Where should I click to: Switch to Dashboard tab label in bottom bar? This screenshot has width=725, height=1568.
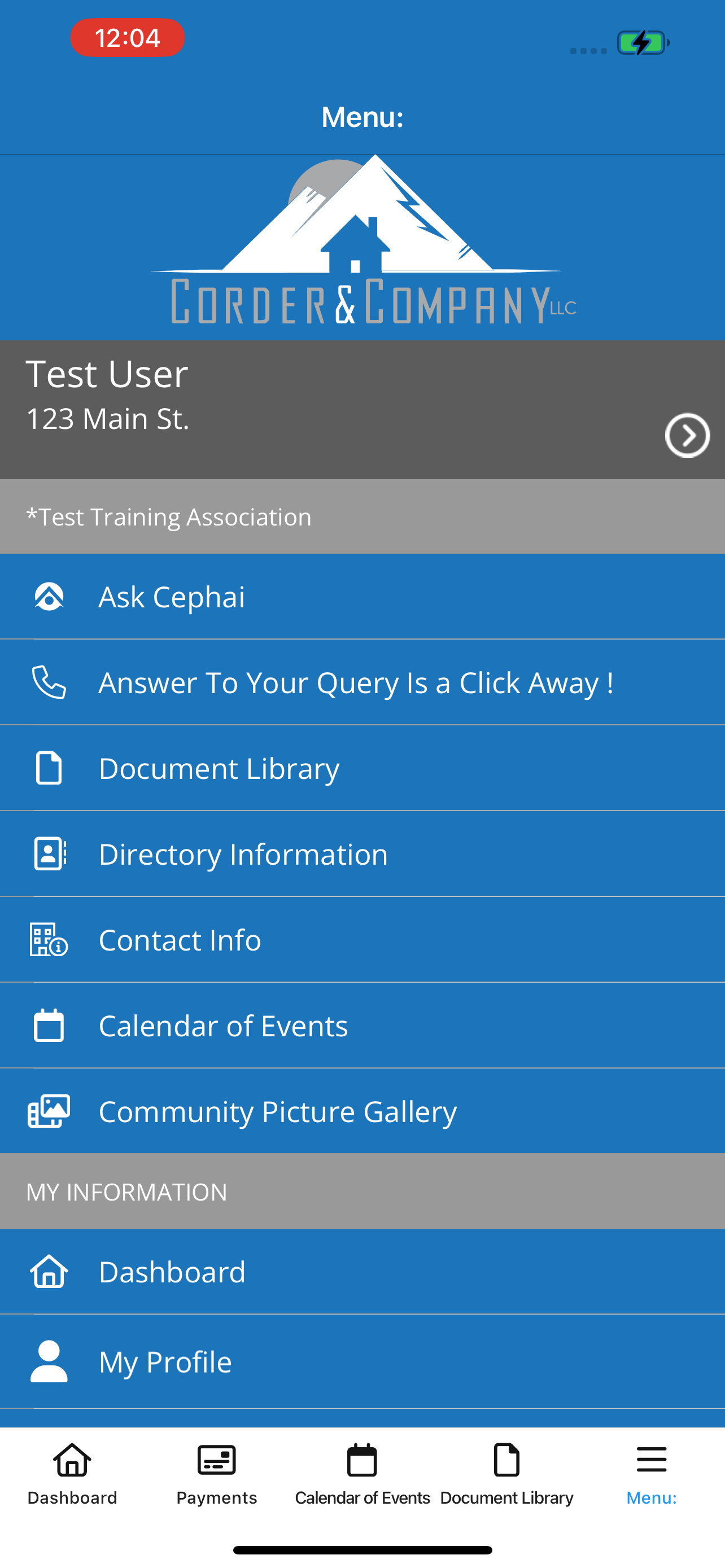pyautogui.click(x=72, y=1497)
